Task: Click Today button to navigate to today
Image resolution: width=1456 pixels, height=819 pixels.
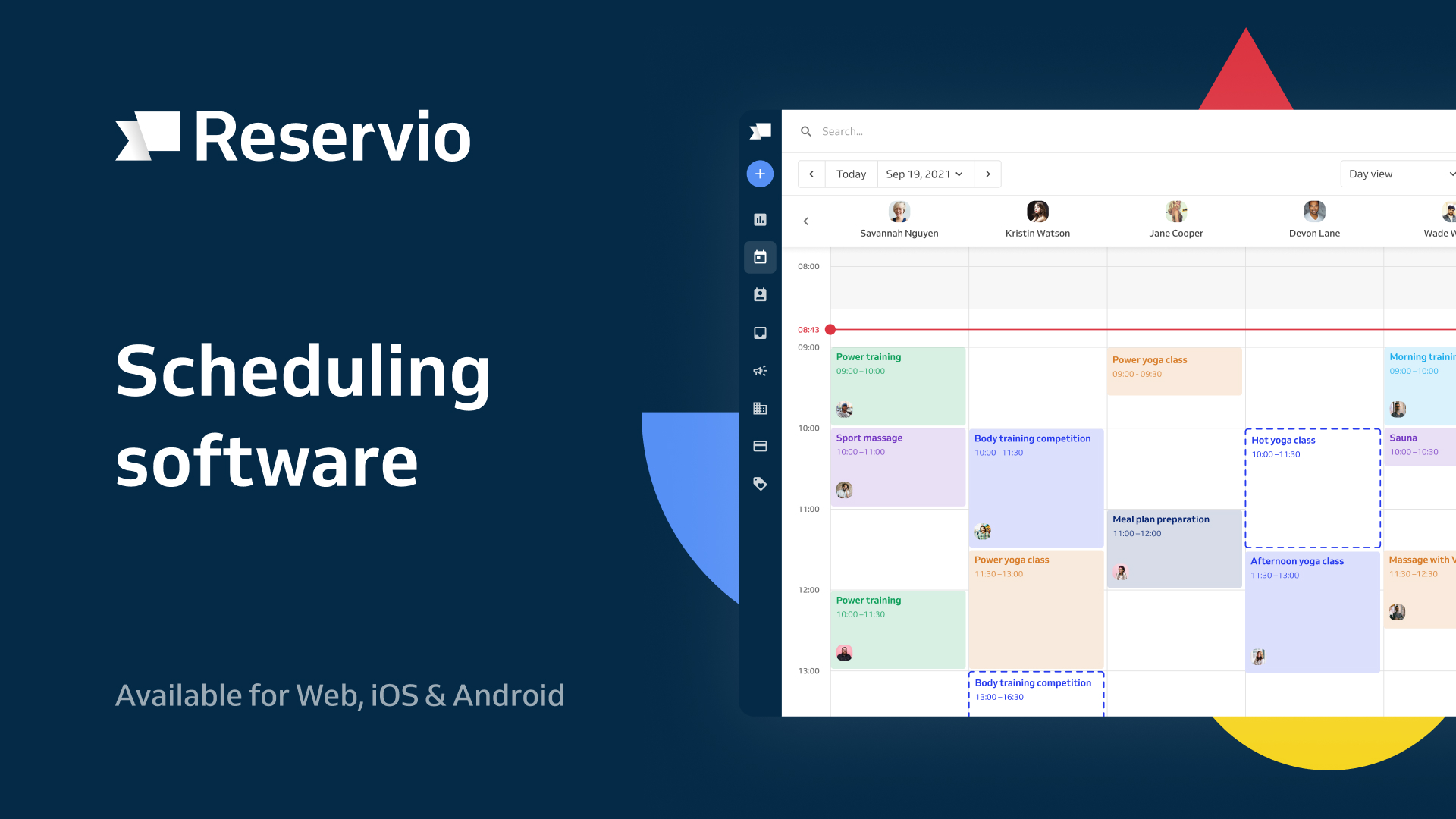Action: click(x=850, y=174)
